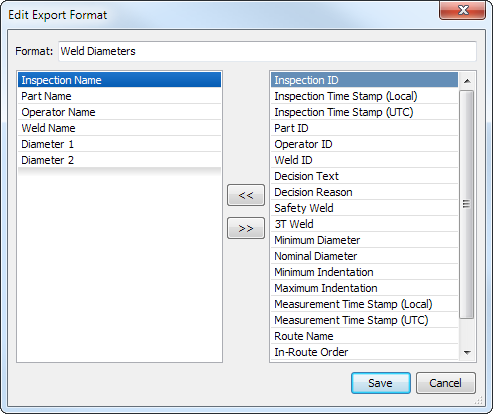Close the Edit Export Format dialog
493x414 pixels.
click(x=463, y=10)
